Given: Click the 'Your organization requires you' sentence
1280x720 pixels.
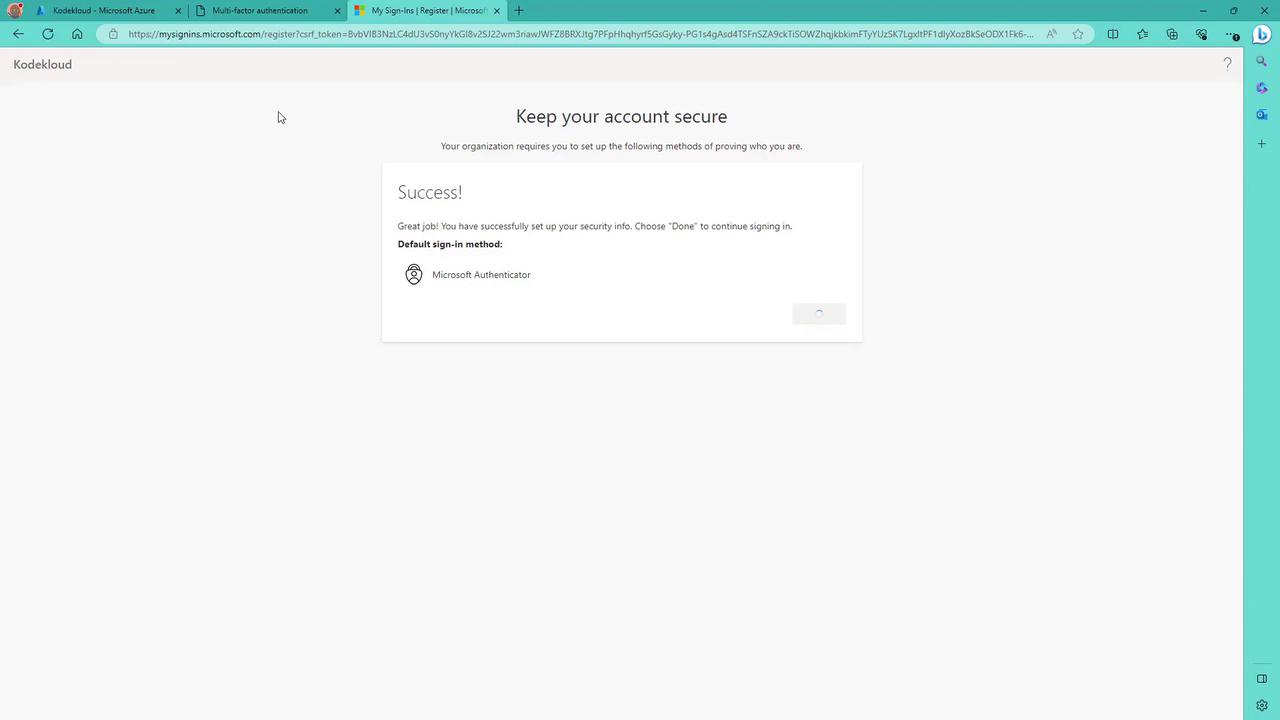Looking at the screenshot, I should coord(621,146).
